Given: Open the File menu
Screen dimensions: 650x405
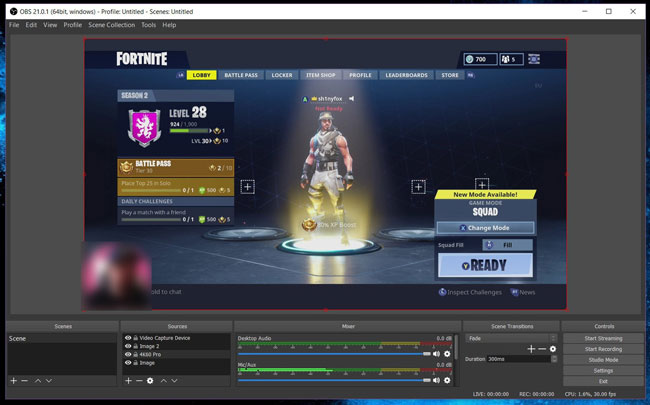Looking at the screenshot, I should [x=14, y=25].
